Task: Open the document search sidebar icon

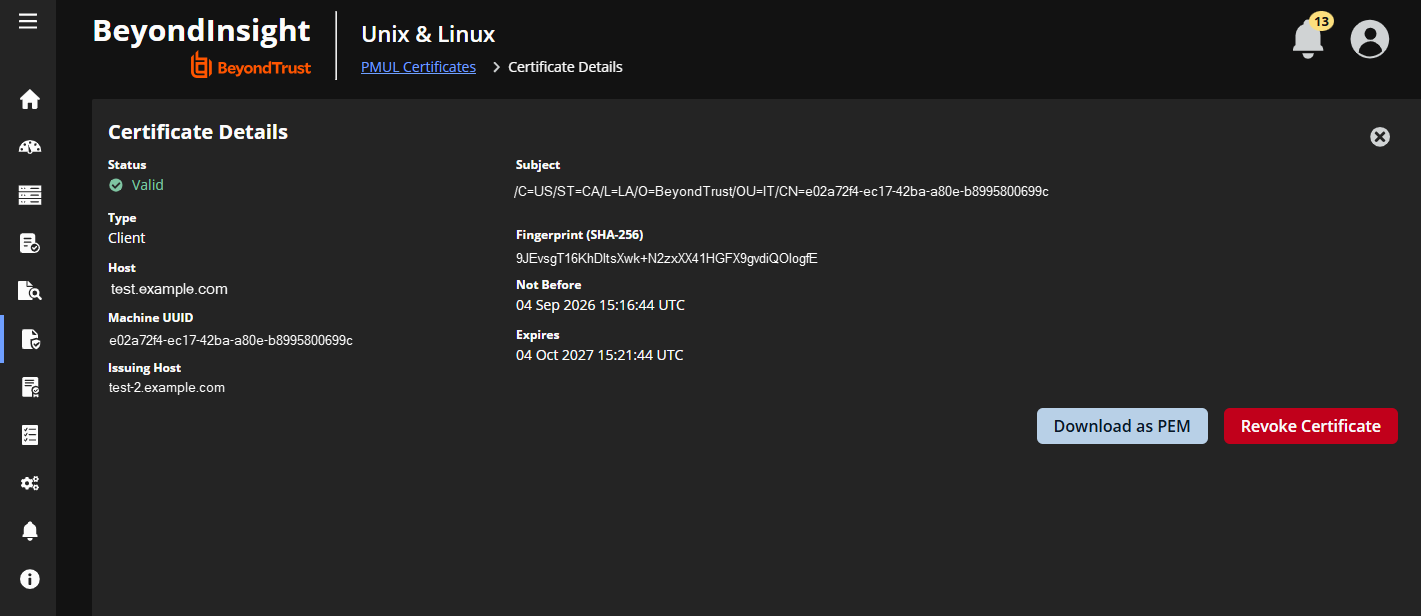Action: [30, 291]
